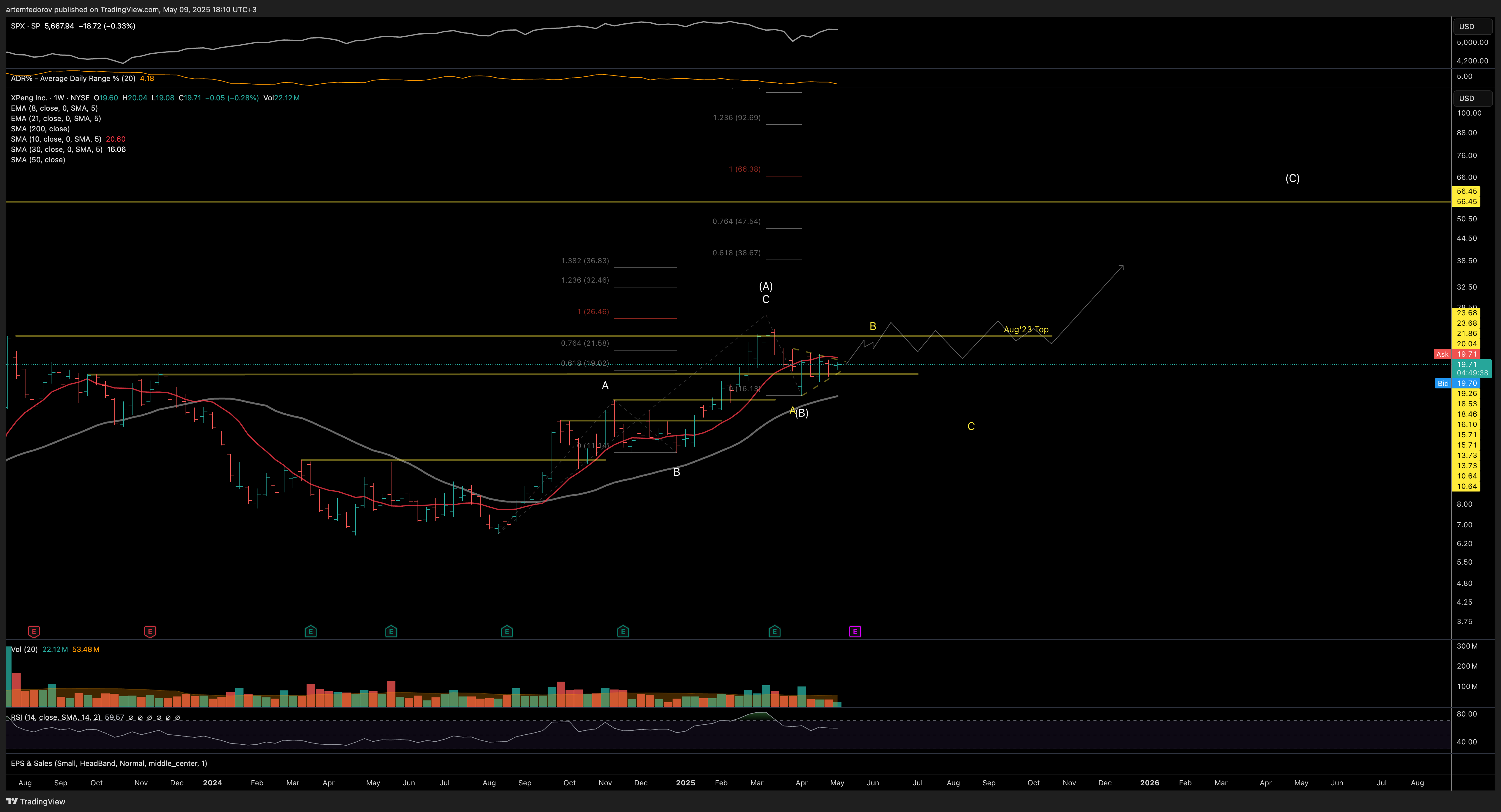Click the magenta upcoming earnings marker
This screenshot has height=812, width=1501.
[x=855, y=631]
